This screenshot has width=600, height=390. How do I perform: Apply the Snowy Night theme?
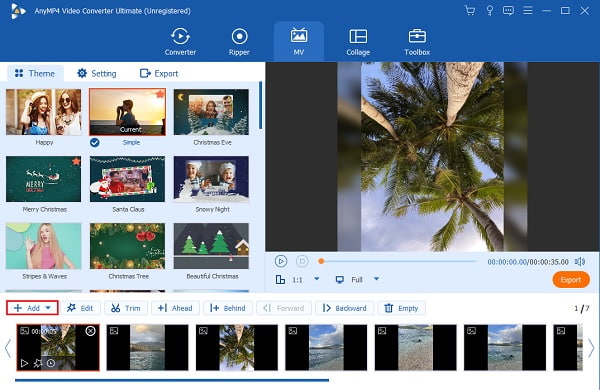(x=211, y=179)
